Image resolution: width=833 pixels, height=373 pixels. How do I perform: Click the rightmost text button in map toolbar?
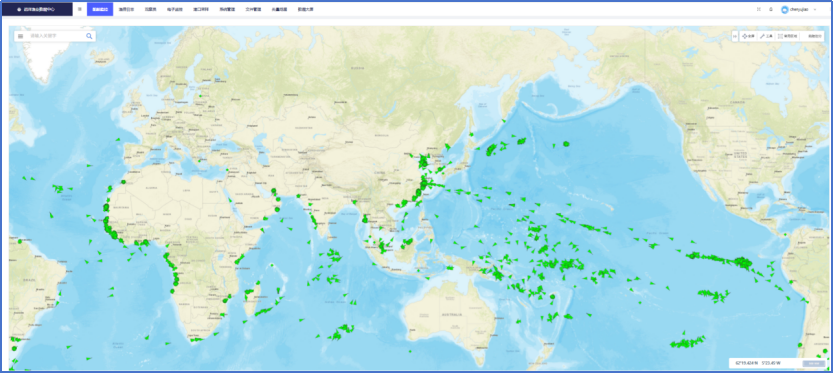tap(814, 36)
